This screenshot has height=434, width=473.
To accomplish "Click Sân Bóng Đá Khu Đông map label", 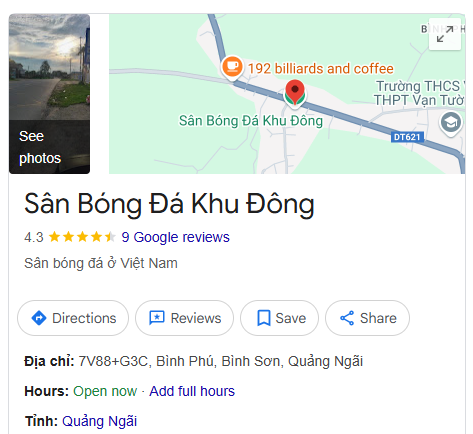I will [x=251, y=121].
